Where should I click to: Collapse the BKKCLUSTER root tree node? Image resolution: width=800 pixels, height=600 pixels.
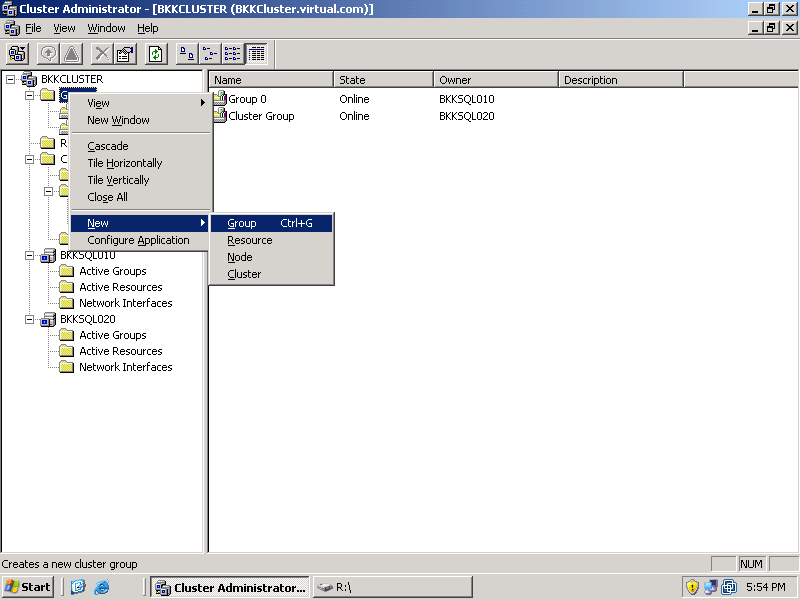pyautogui.click(x=11, y=79)
